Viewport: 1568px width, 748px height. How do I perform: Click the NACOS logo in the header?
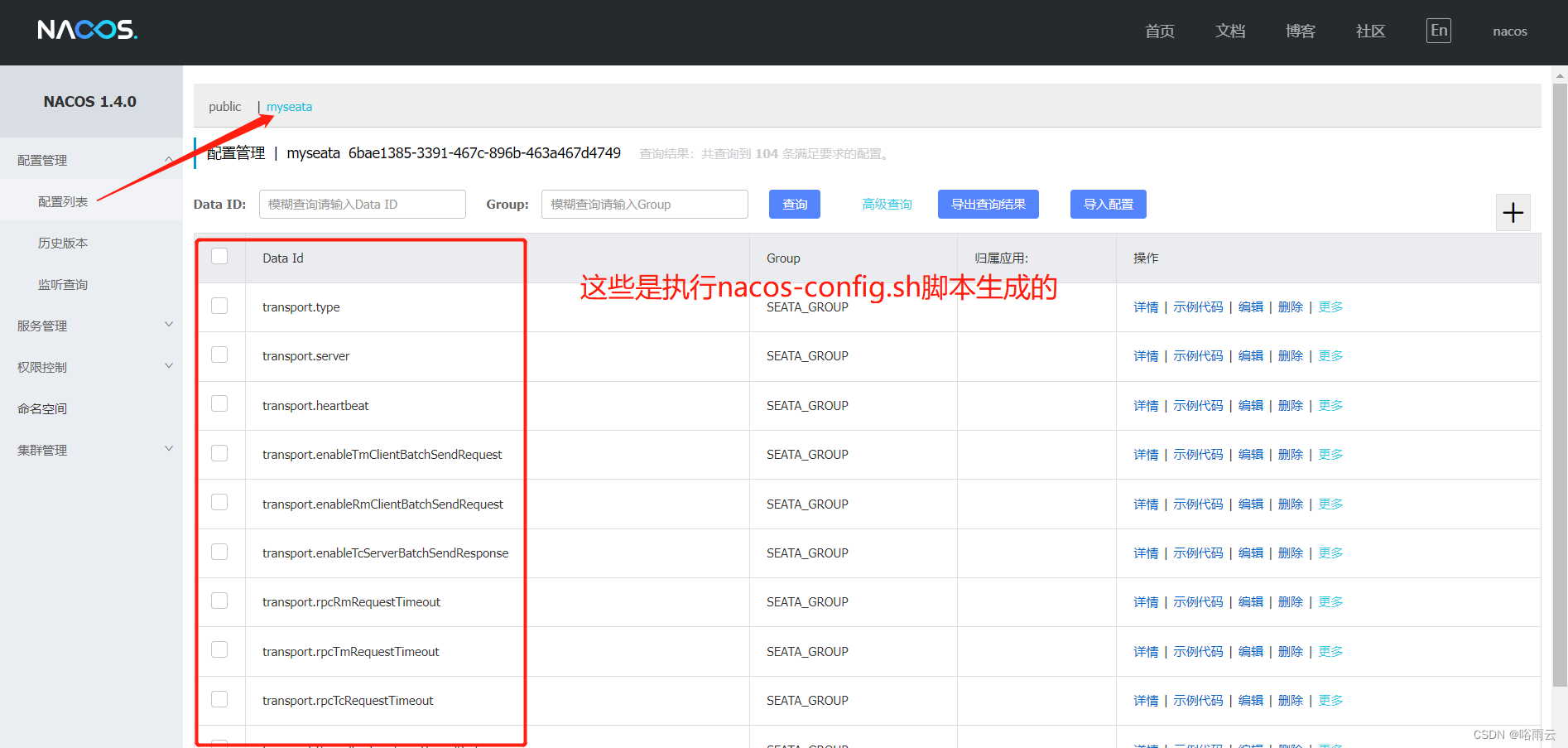click(88, 31)
